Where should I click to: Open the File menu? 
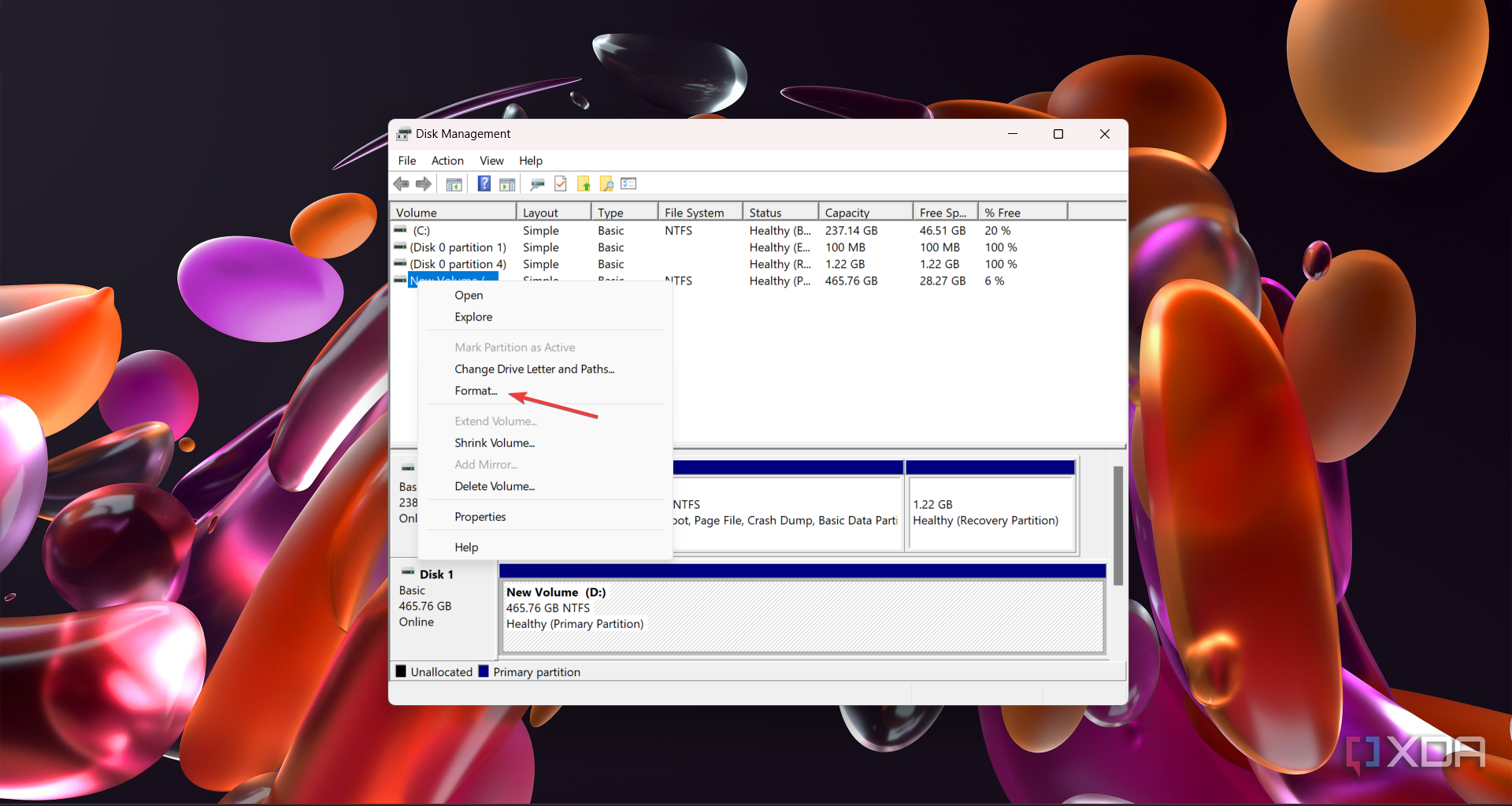click(x=407, y=161)
